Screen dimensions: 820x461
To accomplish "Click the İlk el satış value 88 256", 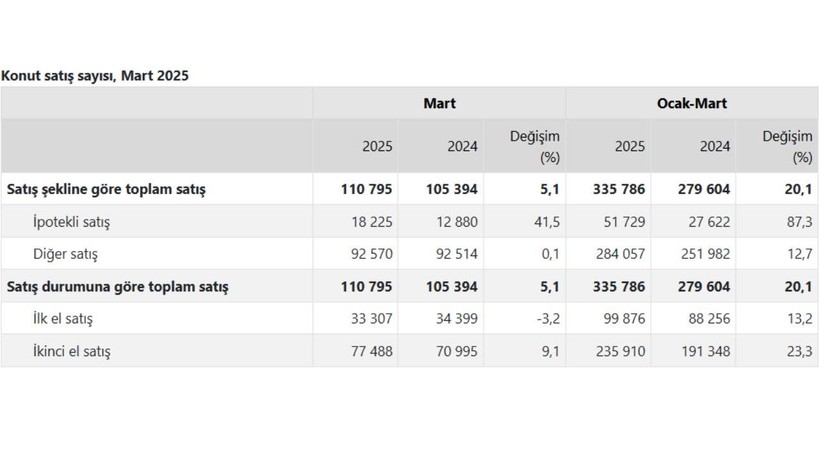I will click(710, 319).
